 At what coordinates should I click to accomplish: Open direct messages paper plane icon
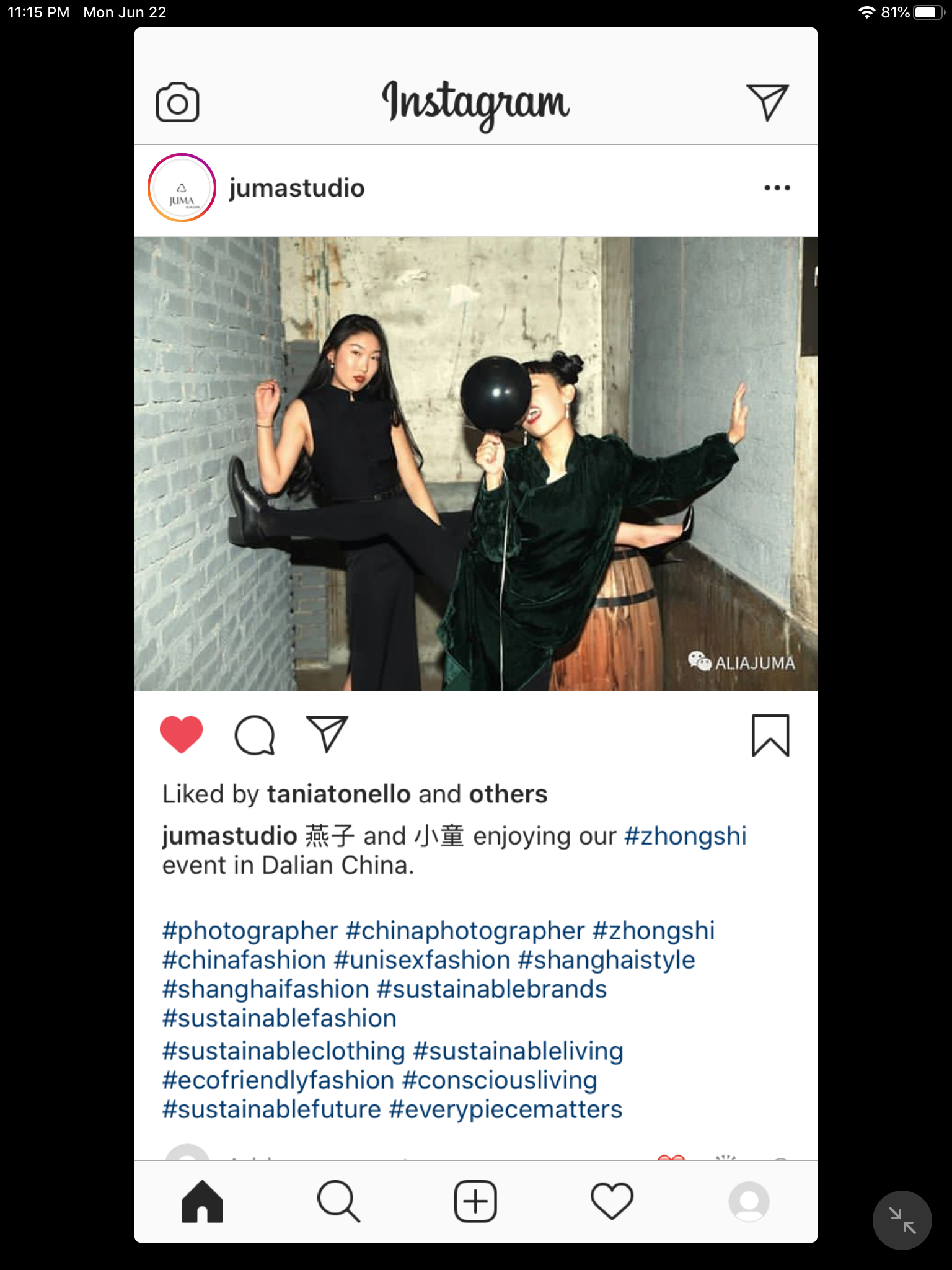click(767, 102)
